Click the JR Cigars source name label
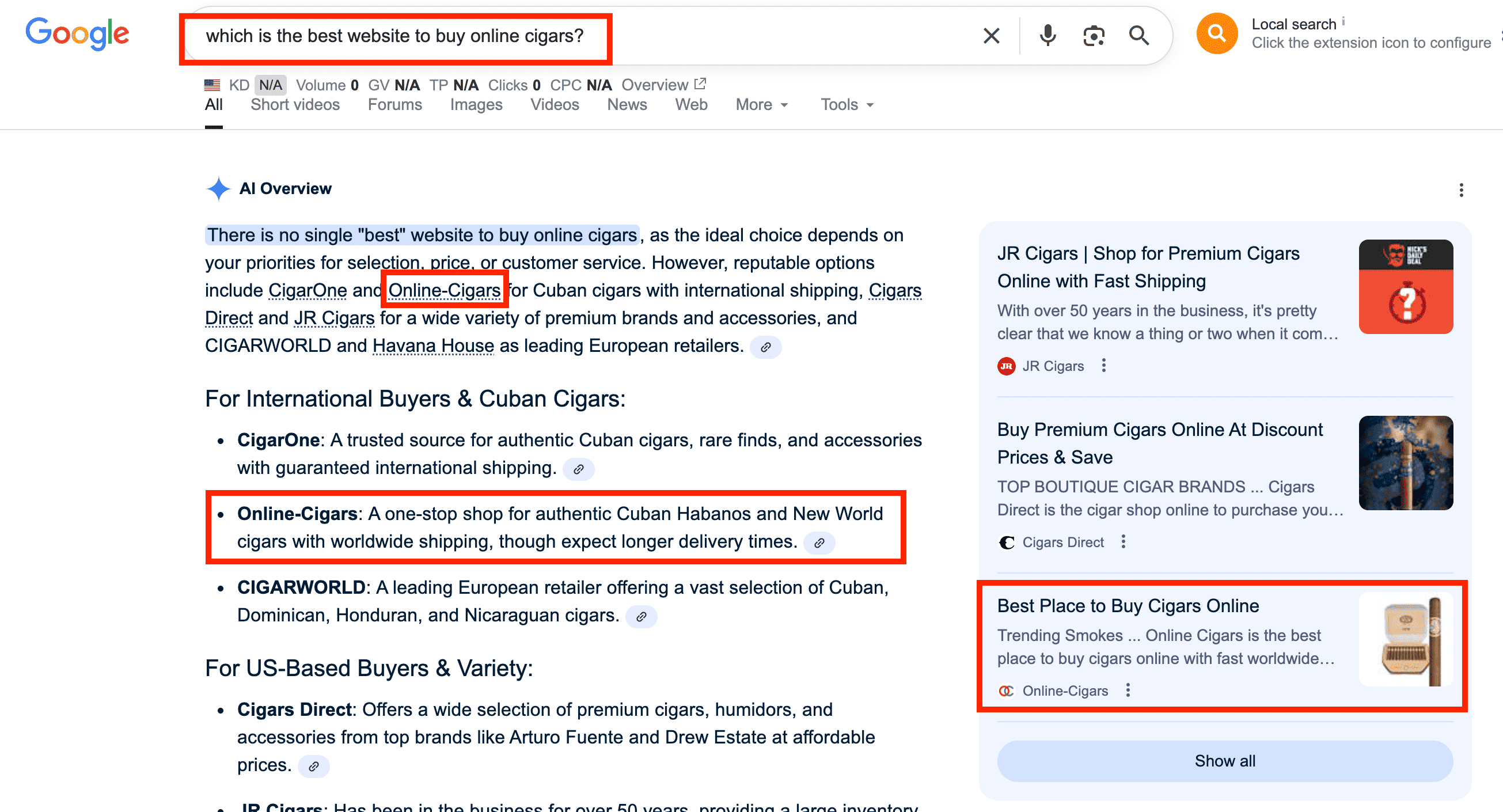Image resolution: width=1503 pixels, height=812 pixels. tap(1053, 366)
